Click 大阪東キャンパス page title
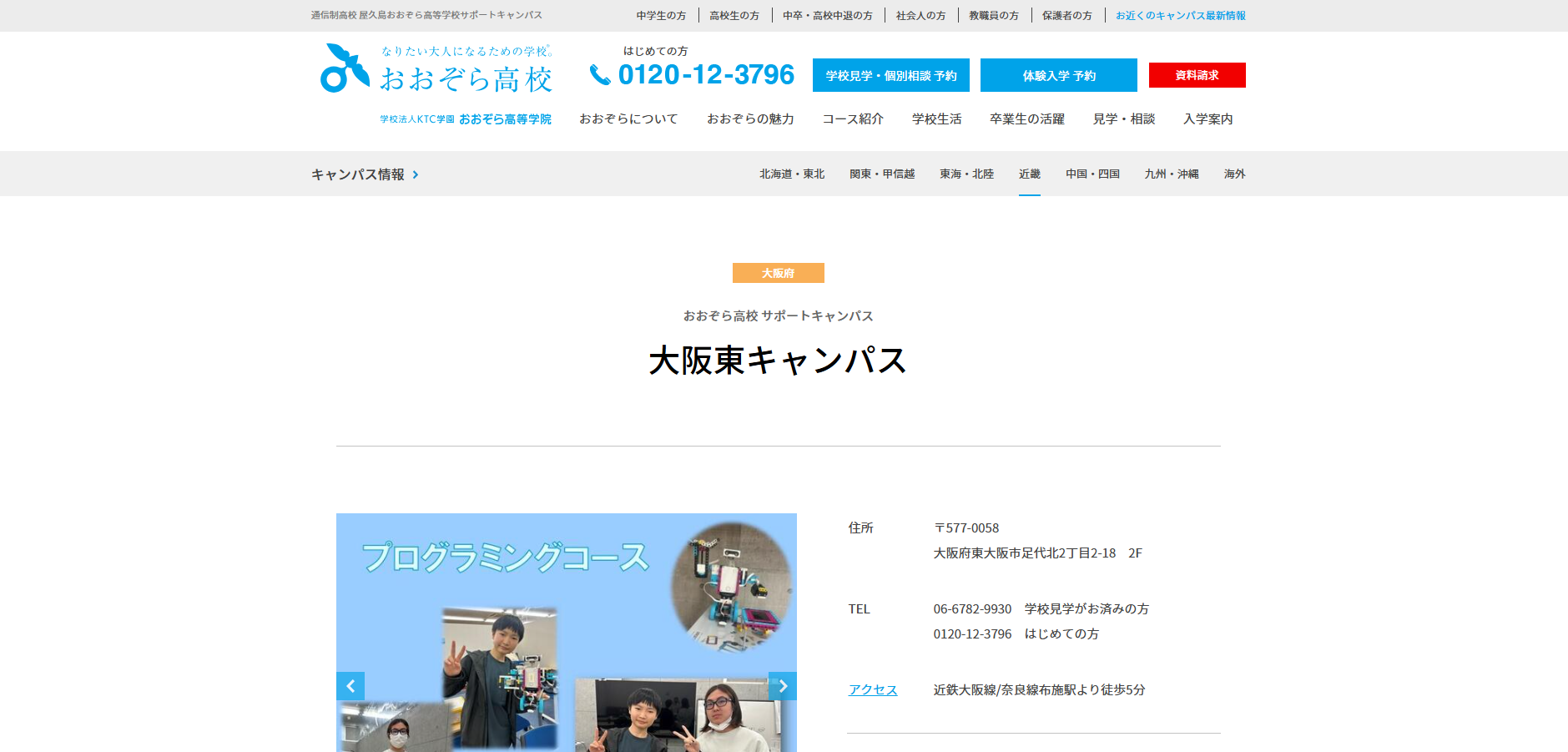Screen dimensions: 1568x752 pos(778,361)
